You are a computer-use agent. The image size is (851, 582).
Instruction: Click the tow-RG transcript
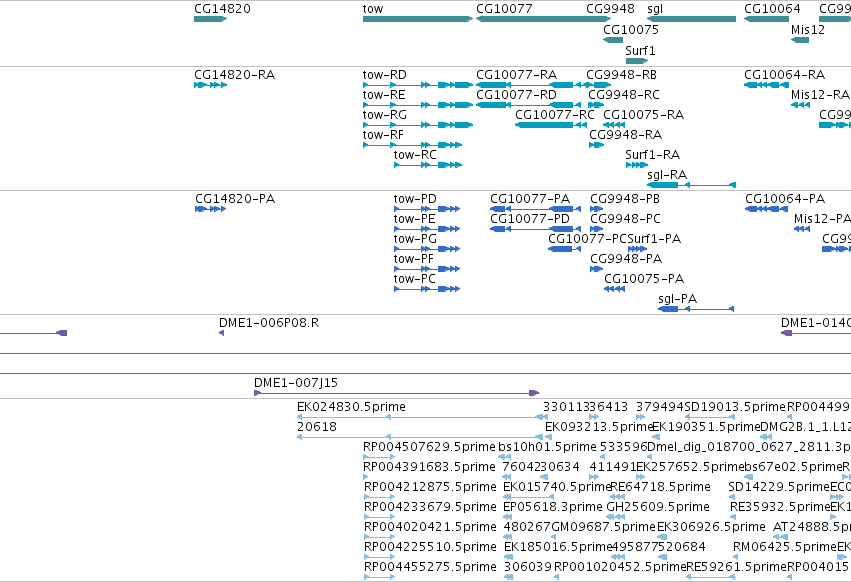pyautogui.click(x=418, y=125)
